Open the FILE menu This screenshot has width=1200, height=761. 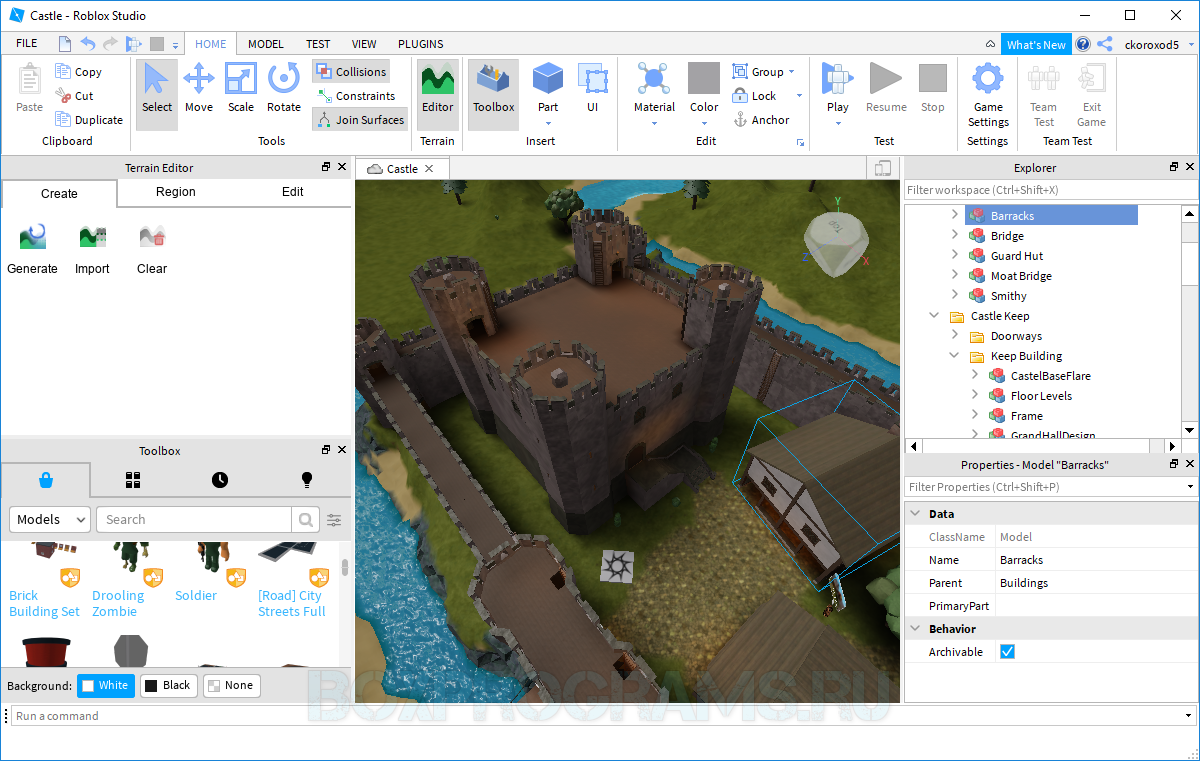(27, 44)
